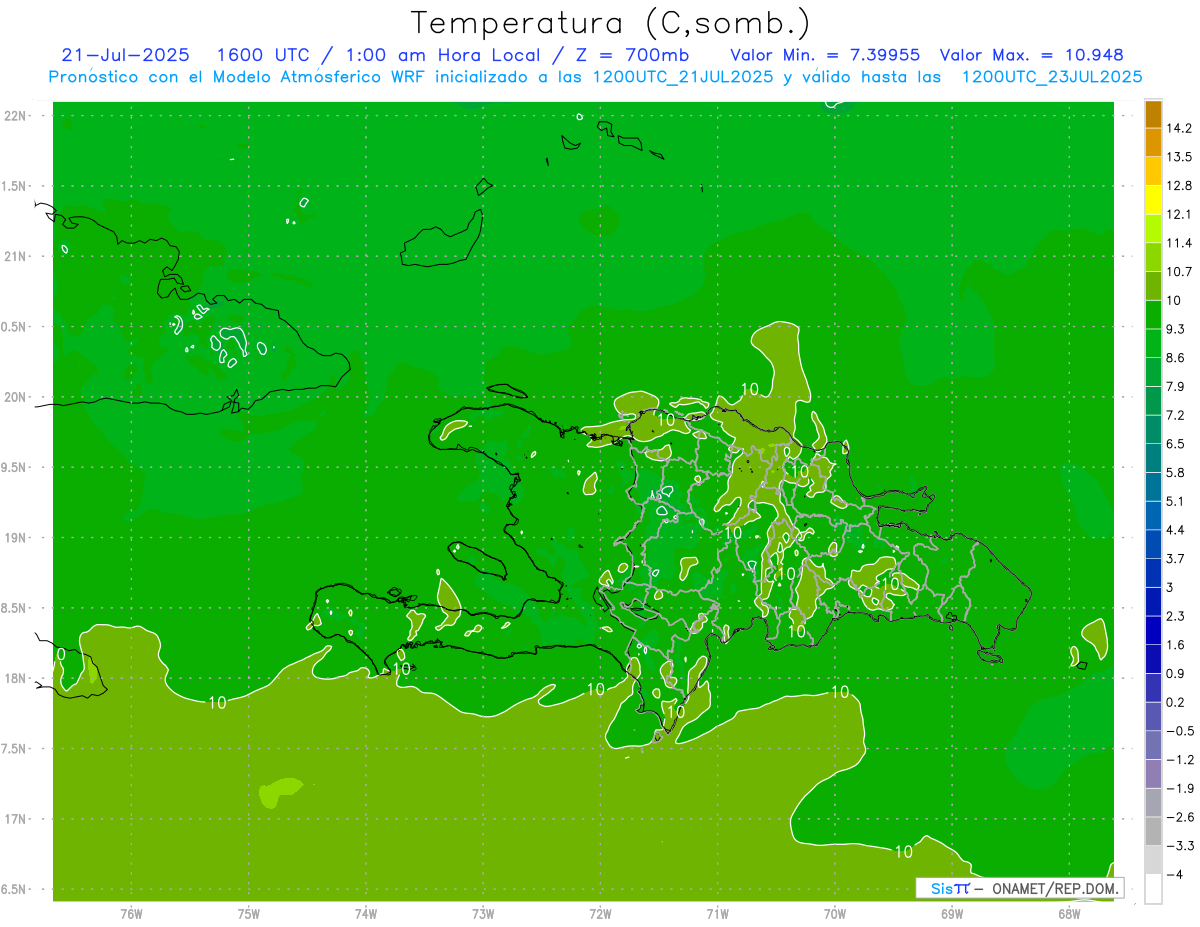Click the 74W longitude axis label

click(x=365, y=914)
